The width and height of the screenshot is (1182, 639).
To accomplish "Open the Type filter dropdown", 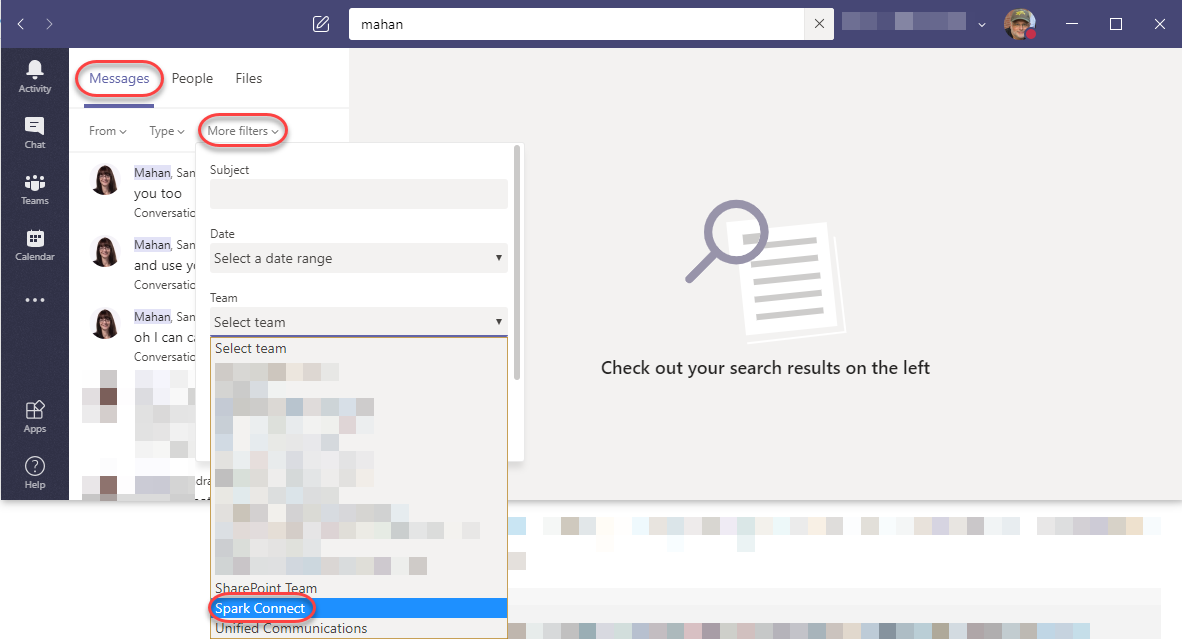I will [x=165, y=130].
